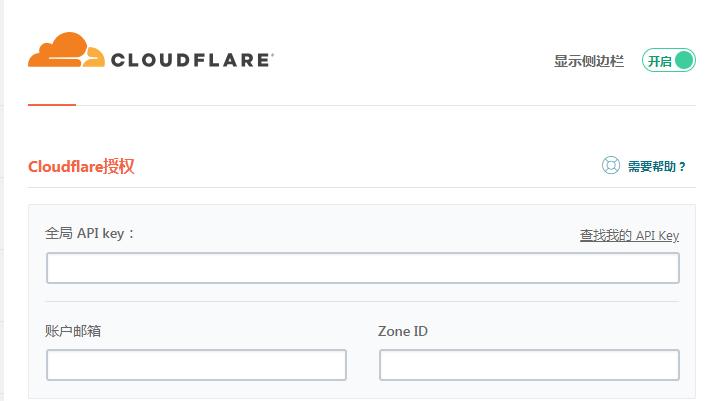The width and height of the screenshot is (716, 401).
Task: Click the divider line inside the form panel
Action: point(362,301)
